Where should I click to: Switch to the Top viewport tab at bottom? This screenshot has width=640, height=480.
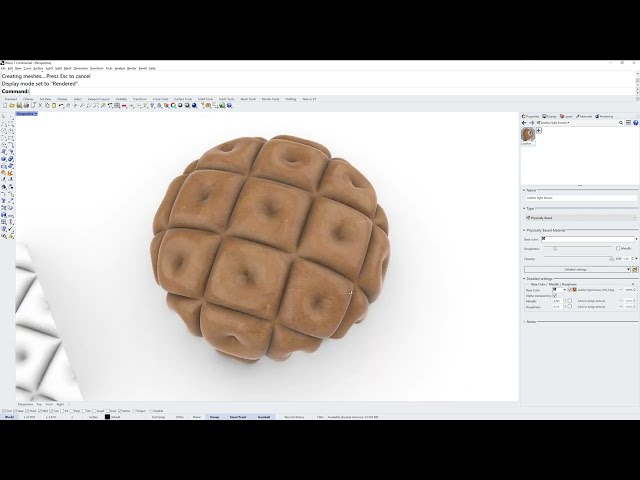coord(39,404)
